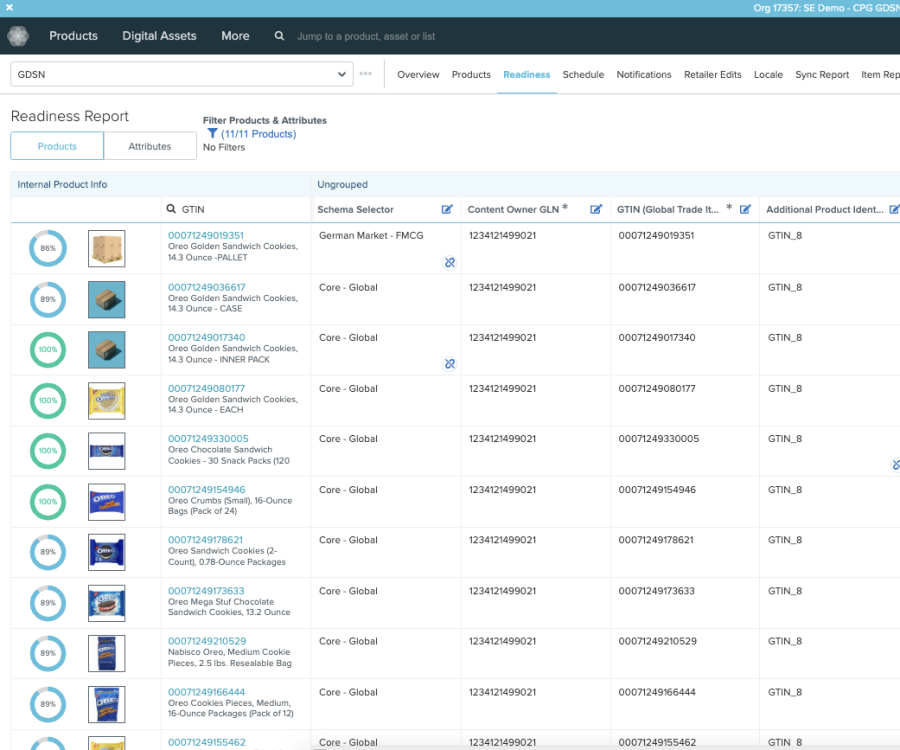This screenshot has height=750, width=900.
Task: Switch to the Overview tab
Action: tap(418, 75)
